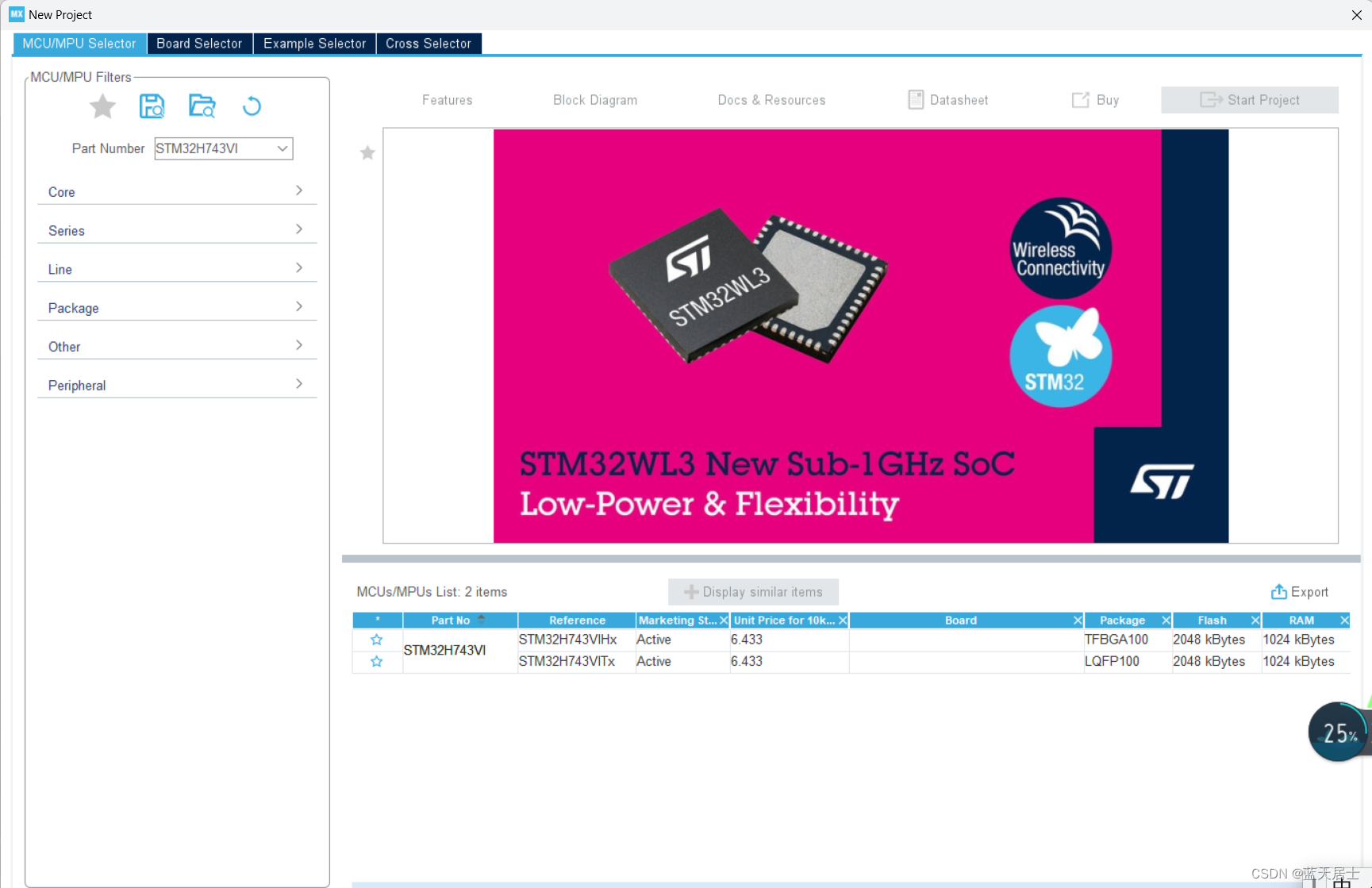Click the Start Project button
The height and width of the screenshot is (888, 1372).
[1249, 100]
